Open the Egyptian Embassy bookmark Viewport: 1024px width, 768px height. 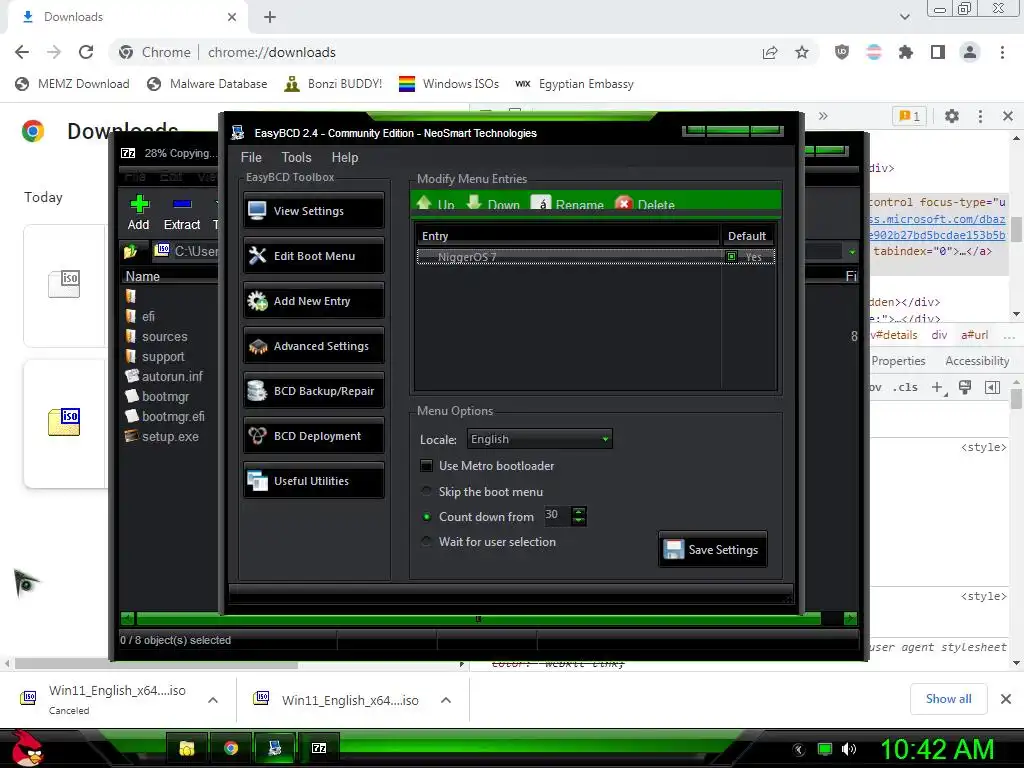[x=575, y=84]
